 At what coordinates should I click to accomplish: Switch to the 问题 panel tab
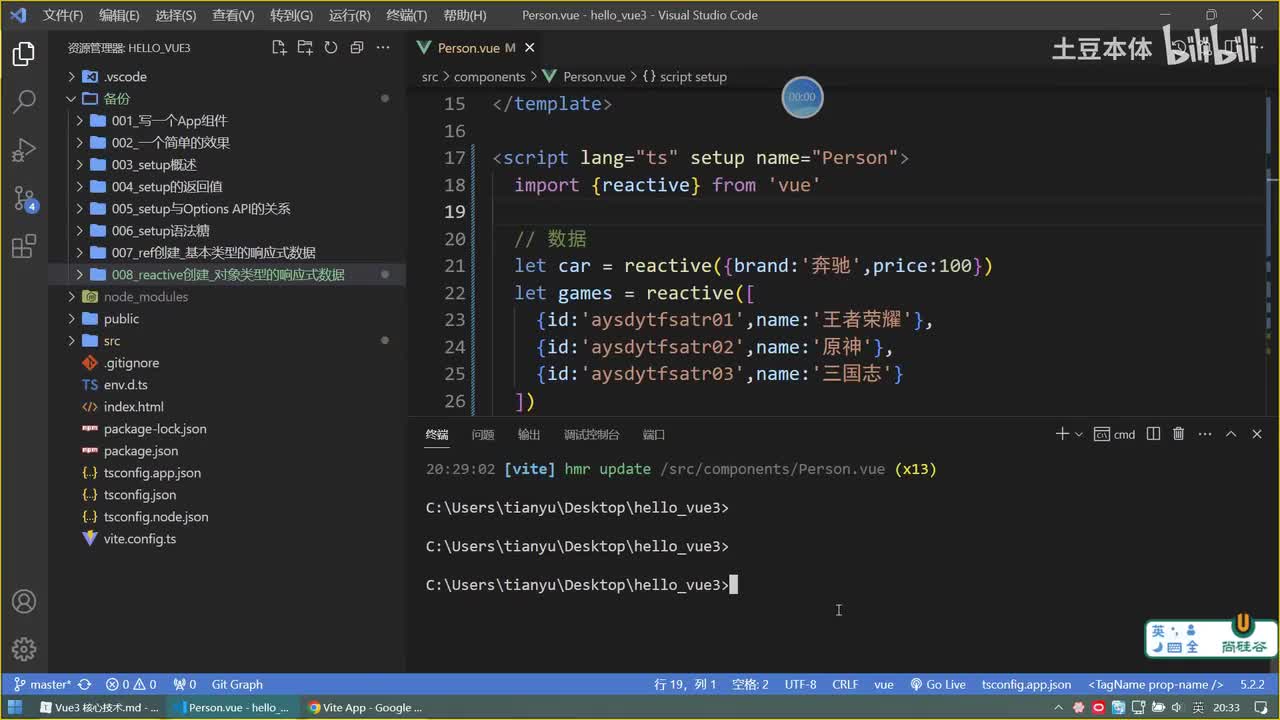483,435
